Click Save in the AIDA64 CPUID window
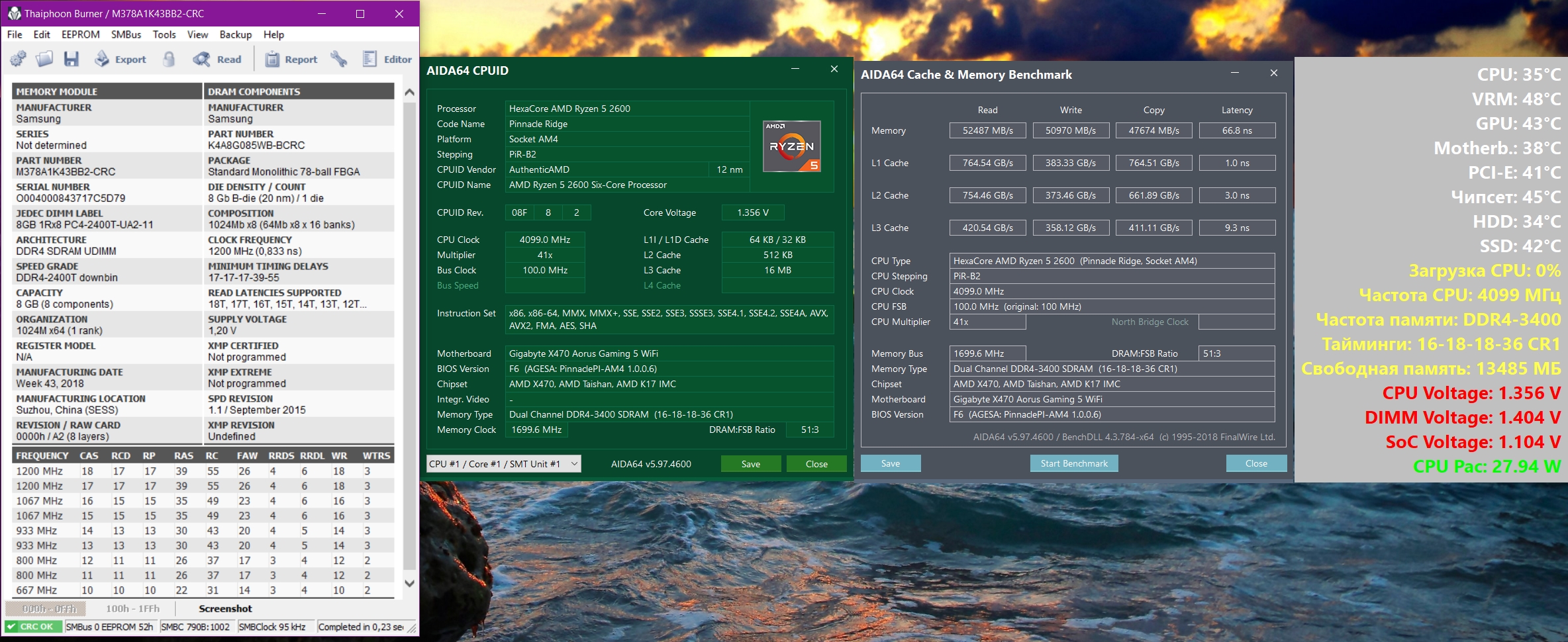 [751, 464]
